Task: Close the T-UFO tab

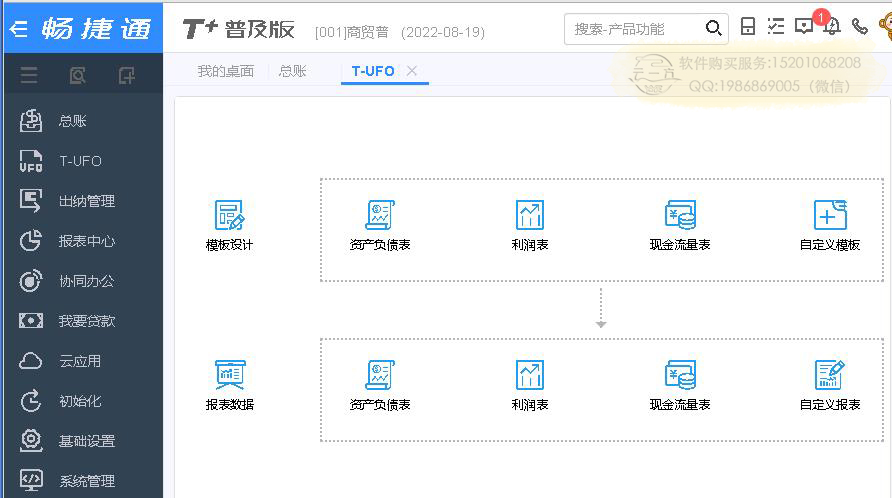Action: tap(412, 71)
